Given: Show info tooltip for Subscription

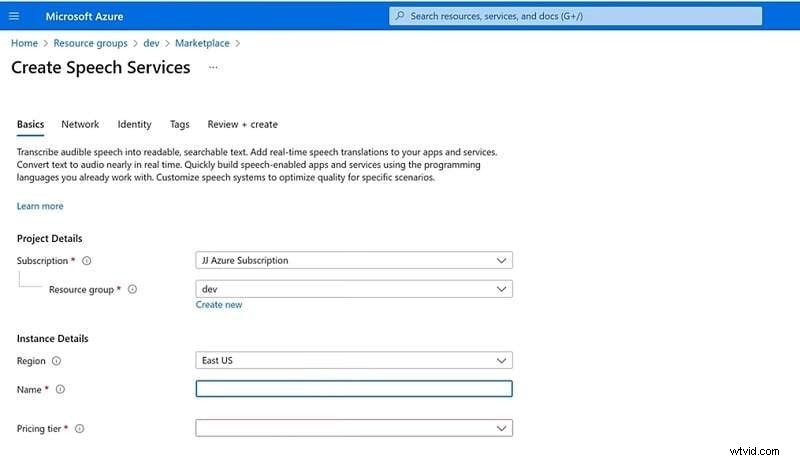Looking at the screenshot, I should coord(87,261).
